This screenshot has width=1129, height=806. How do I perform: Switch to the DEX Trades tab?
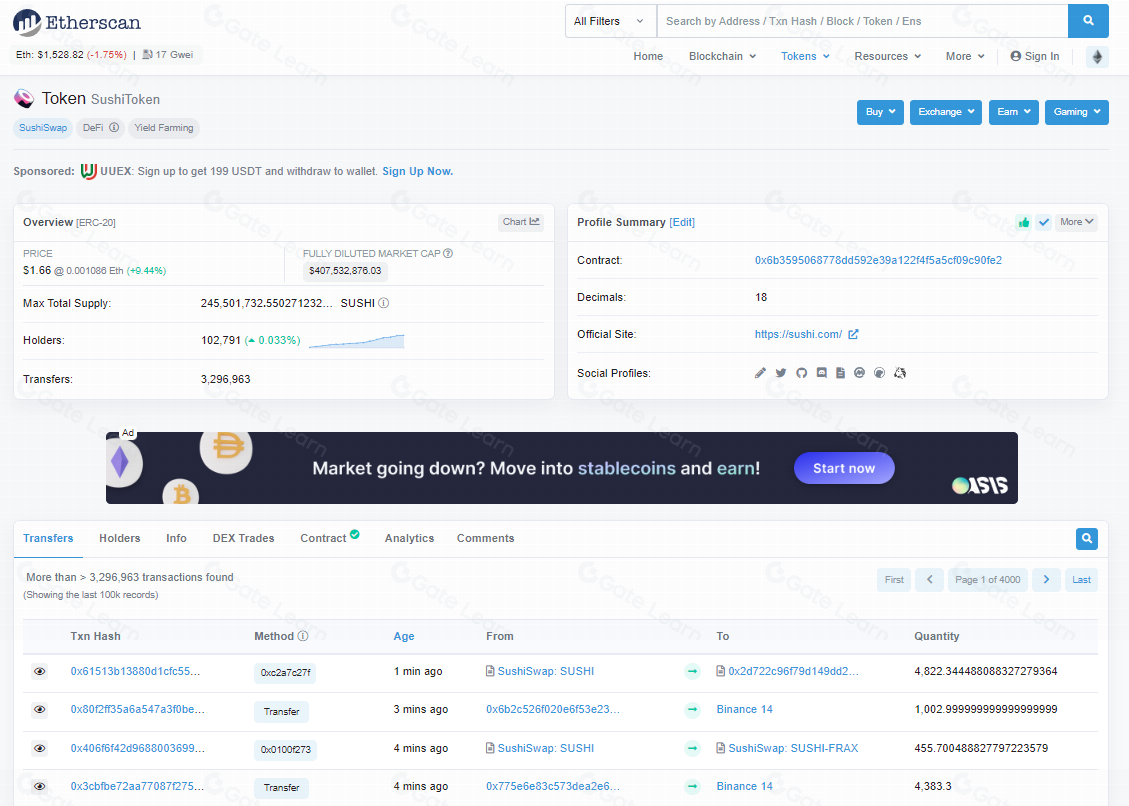pos(243,538)
